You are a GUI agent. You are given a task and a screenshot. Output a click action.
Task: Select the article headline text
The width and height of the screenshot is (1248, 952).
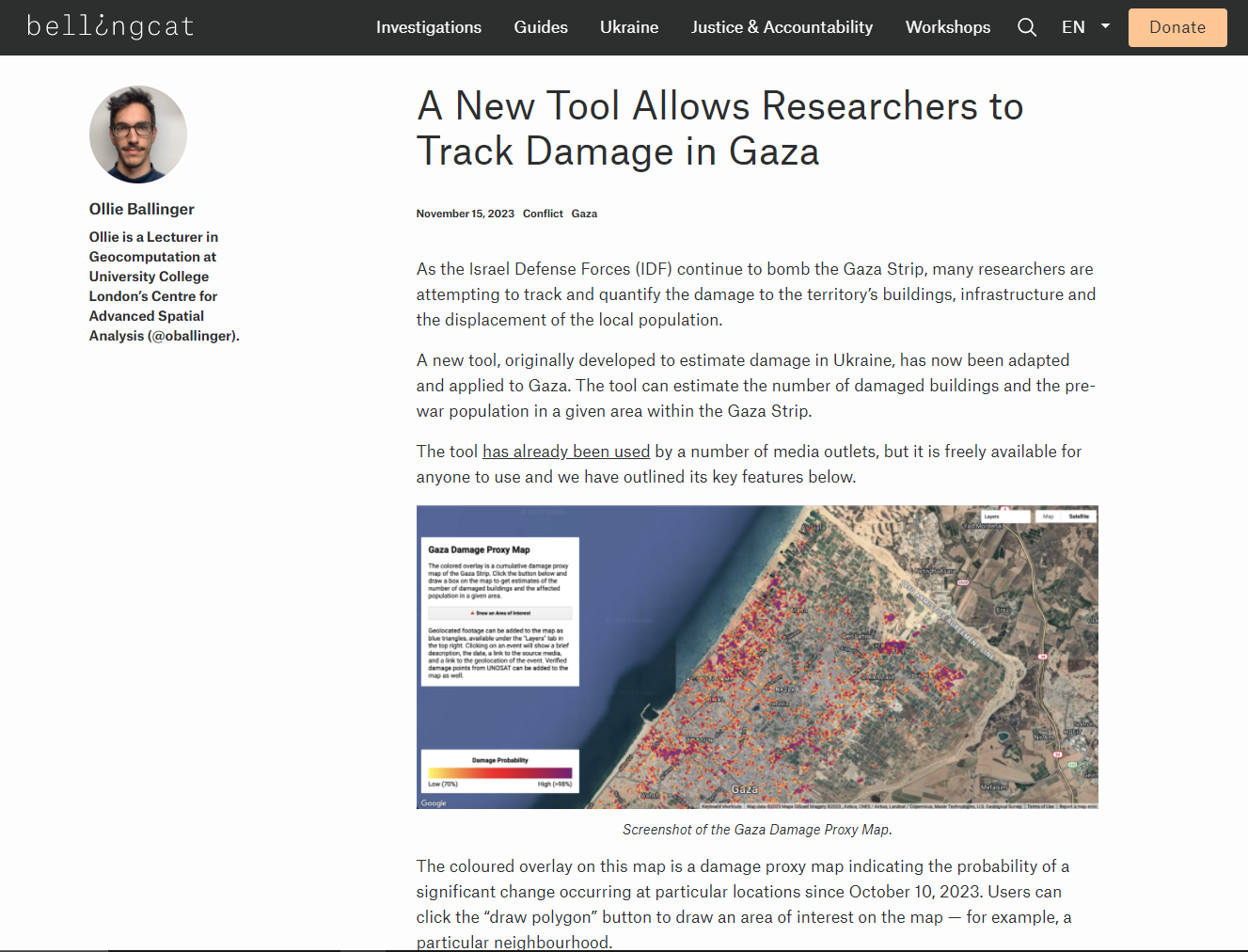coord(719,129)
